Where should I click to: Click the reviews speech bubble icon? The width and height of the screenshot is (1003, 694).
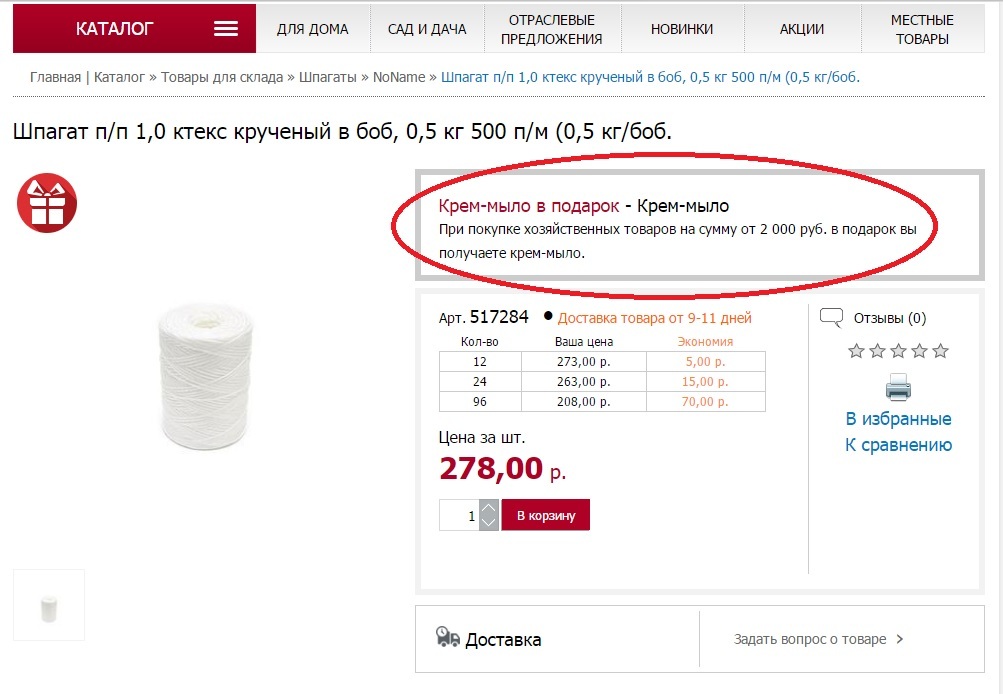pos(831,318)
